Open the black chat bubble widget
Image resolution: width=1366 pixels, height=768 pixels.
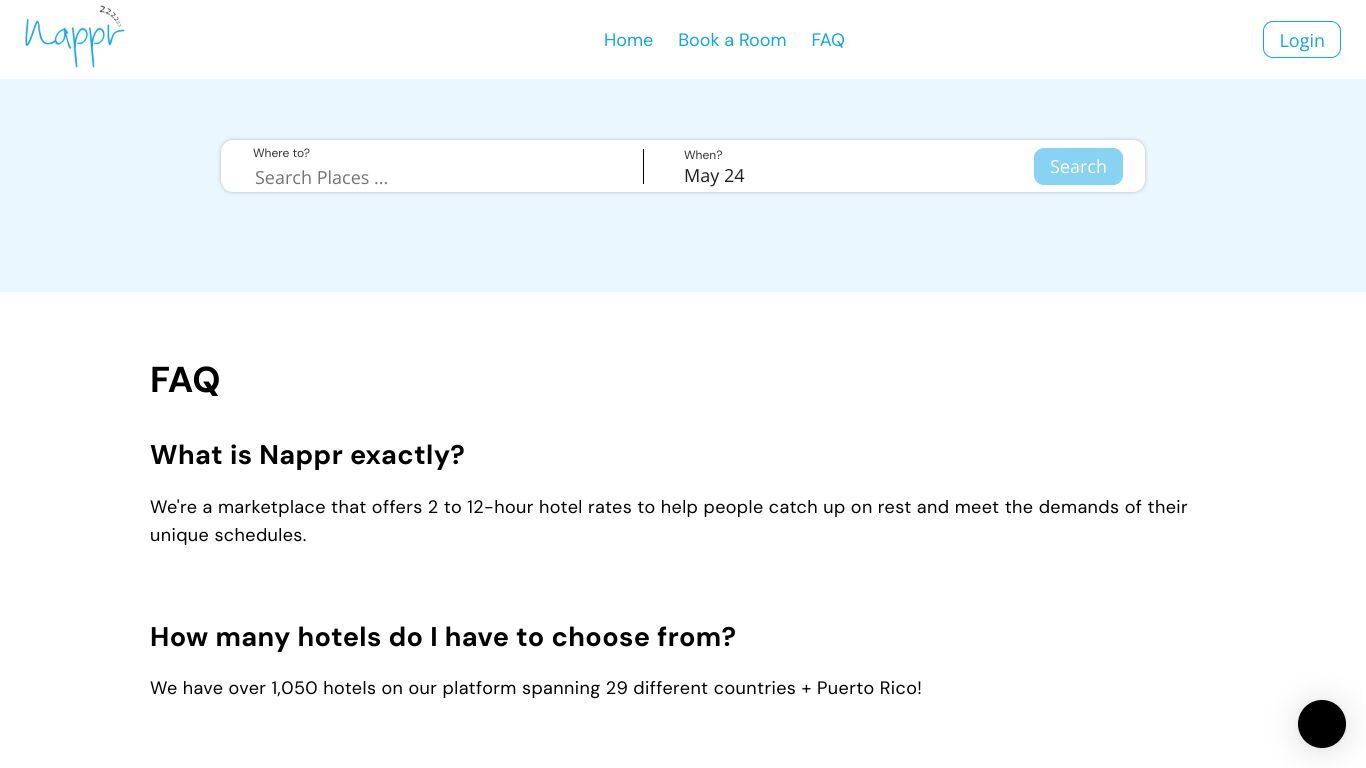(1321, 723)
